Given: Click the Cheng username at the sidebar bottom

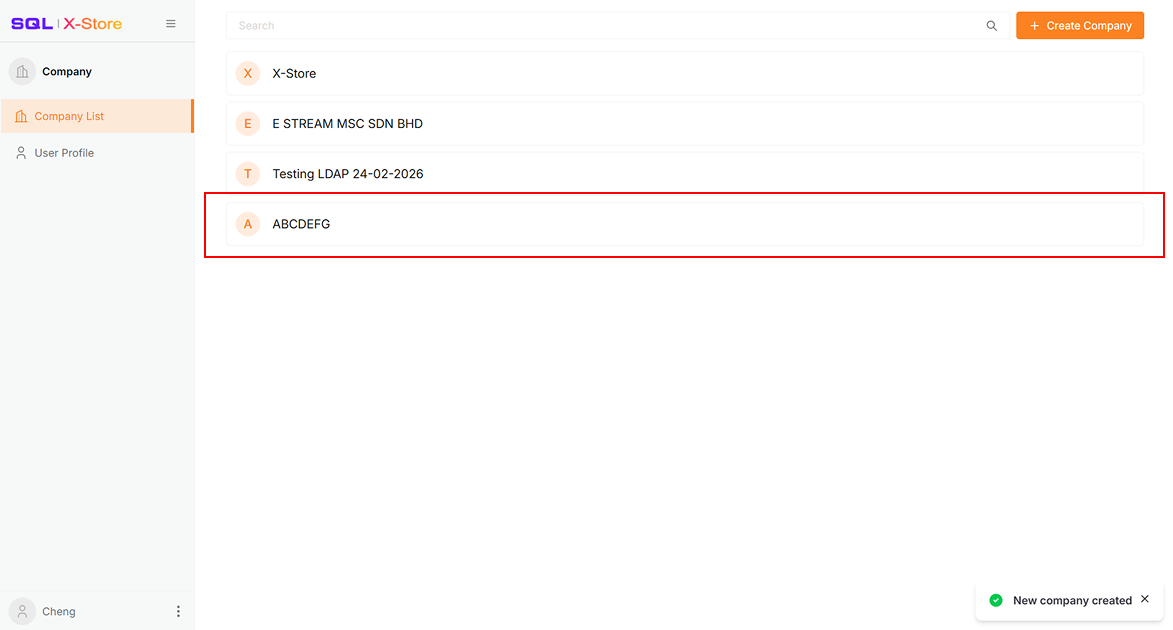Looking at the screenshot, I should 58,611.
